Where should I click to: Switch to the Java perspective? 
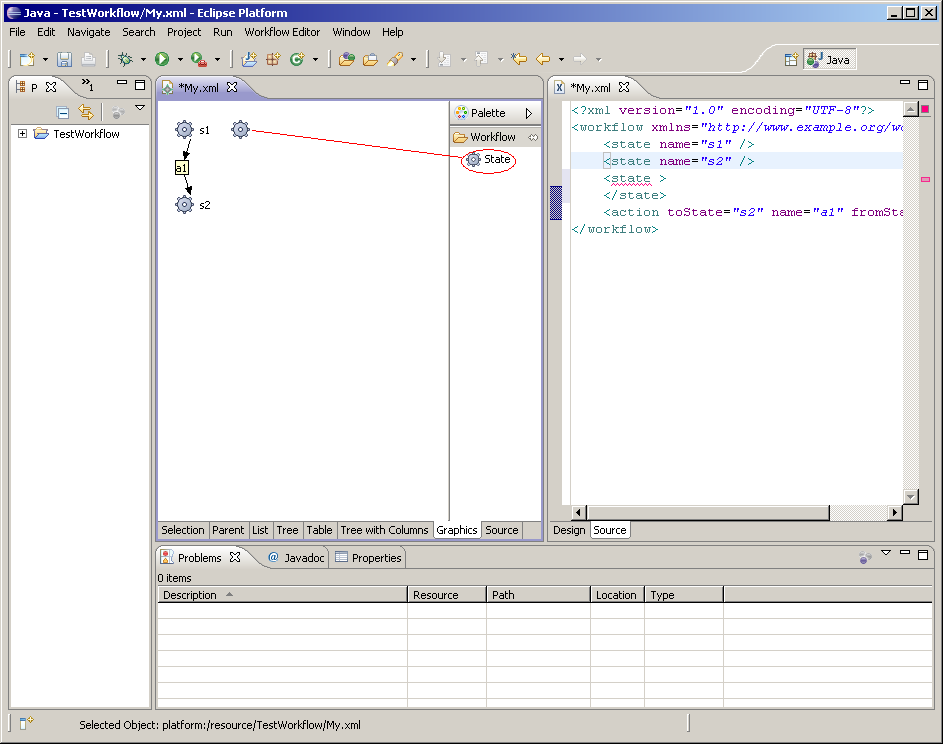tap(829, 60)
